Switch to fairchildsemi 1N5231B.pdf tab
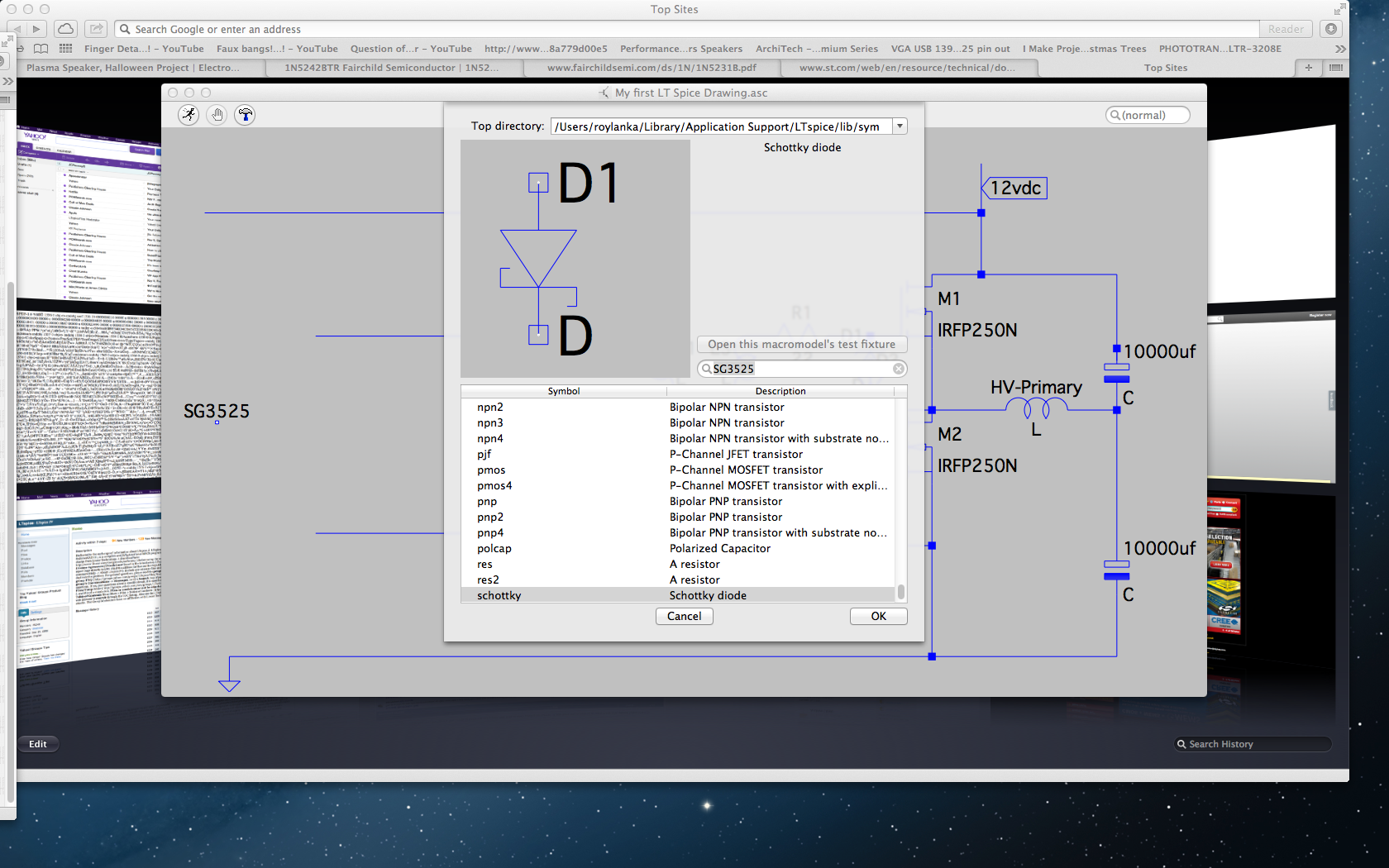This screenshot has width=1389, height=868. pos(652,68)
